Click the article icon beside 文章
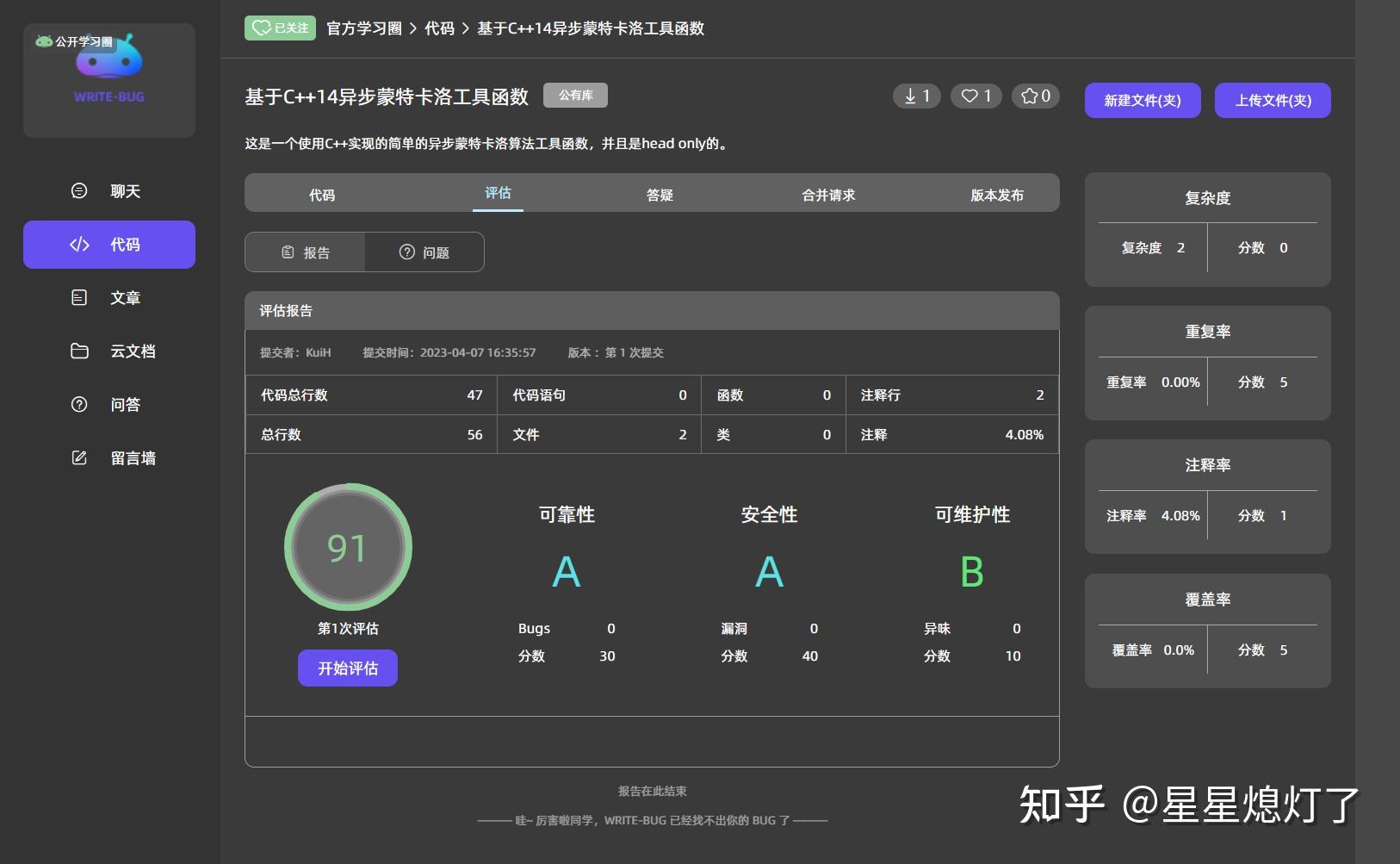This screenshot has height=864, width=1400. (x=79, y=298)
